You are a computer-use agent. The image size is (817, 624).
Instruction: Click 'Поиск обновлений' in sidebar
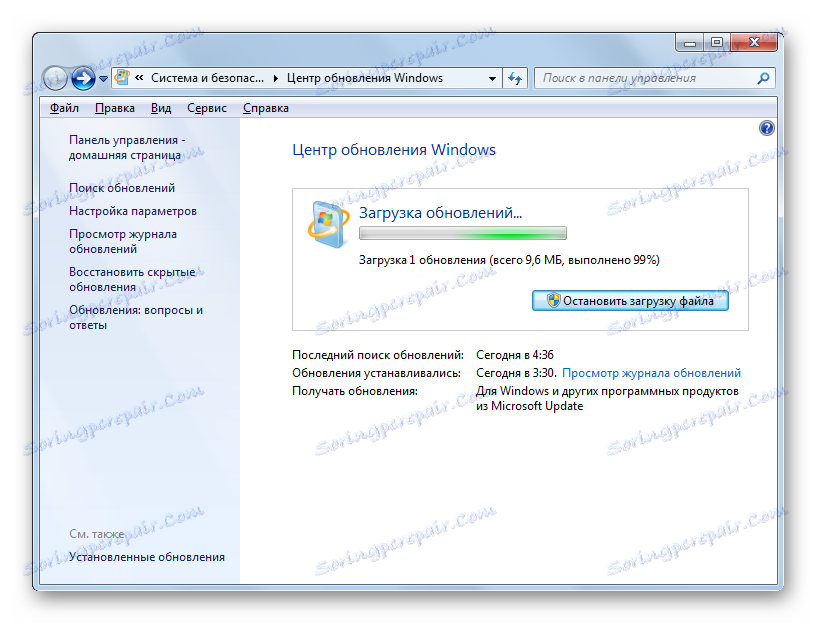point(122,188)
